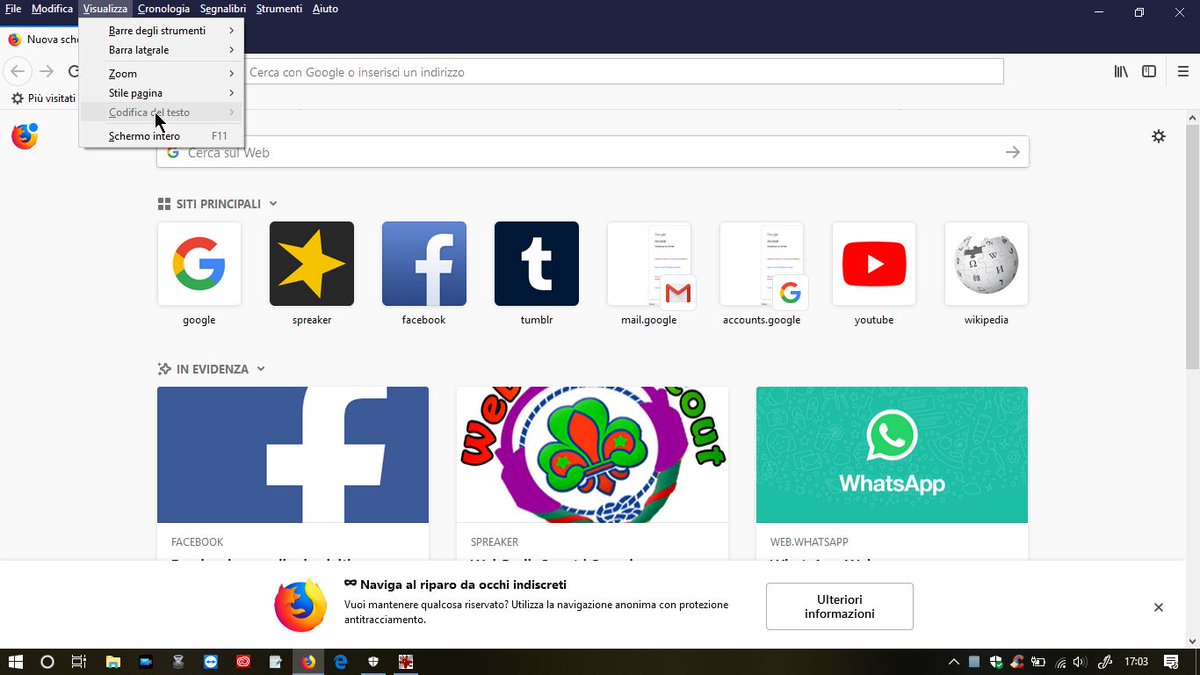This screenshot has height=675, width=1200.
Task: Expand Barre degli strumenti submenu
Action: click(162, 31)
